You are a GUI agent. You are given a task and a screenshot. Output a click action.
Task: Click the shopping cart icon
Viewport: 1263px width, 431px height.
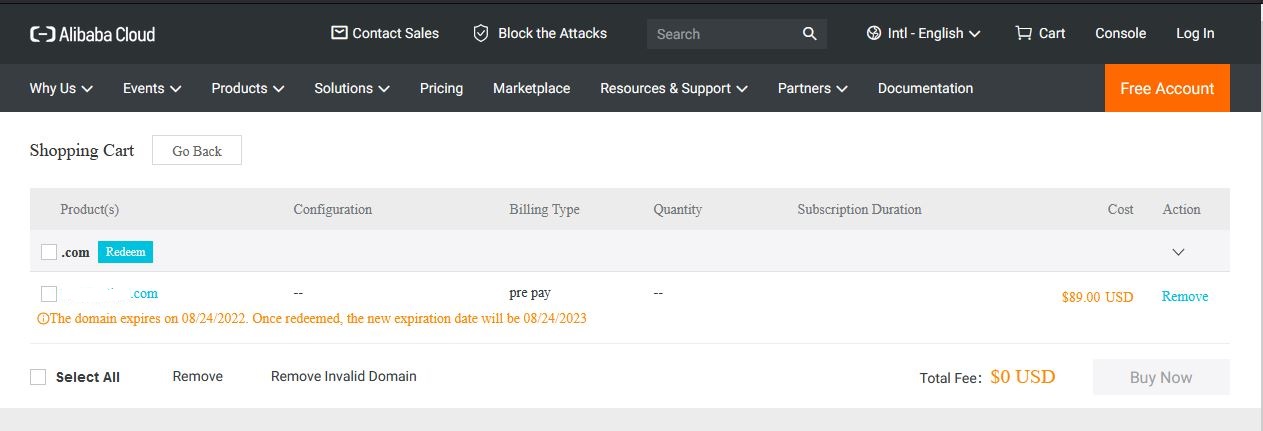click(1023, 33)
